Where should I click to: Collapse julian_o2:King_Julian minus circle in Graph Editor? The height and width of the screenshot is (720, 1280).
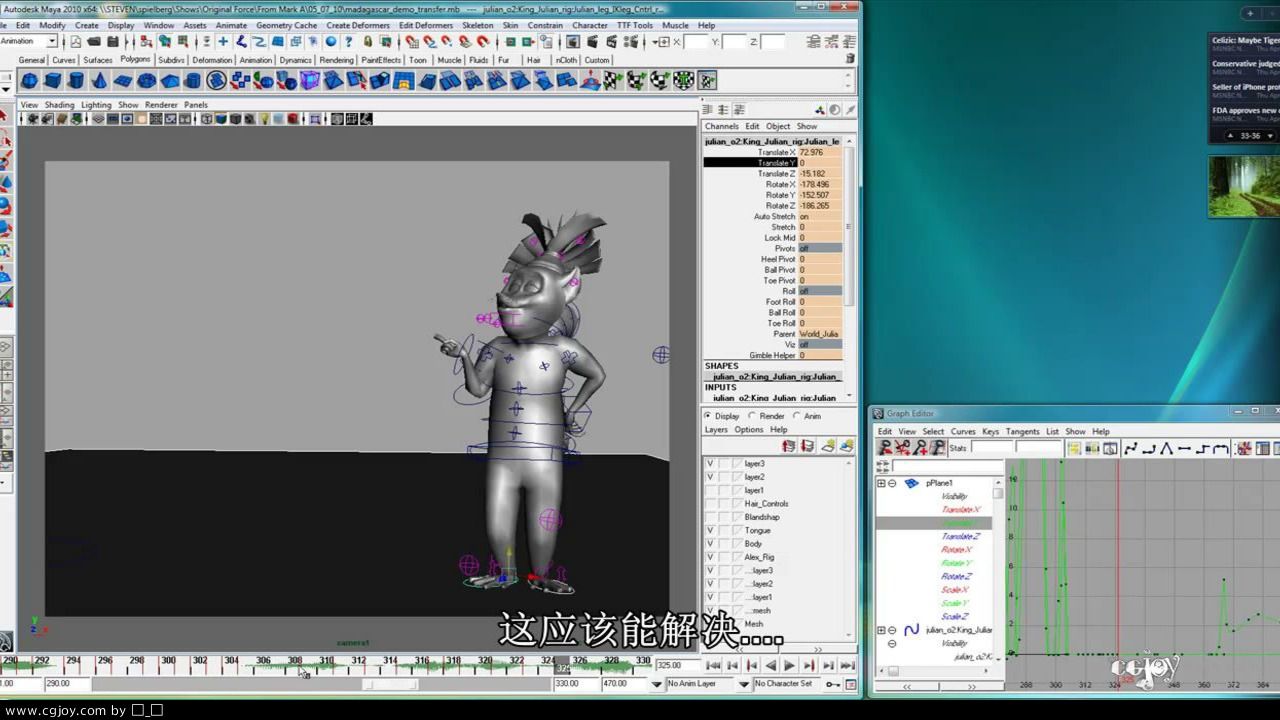pos(892,631)
